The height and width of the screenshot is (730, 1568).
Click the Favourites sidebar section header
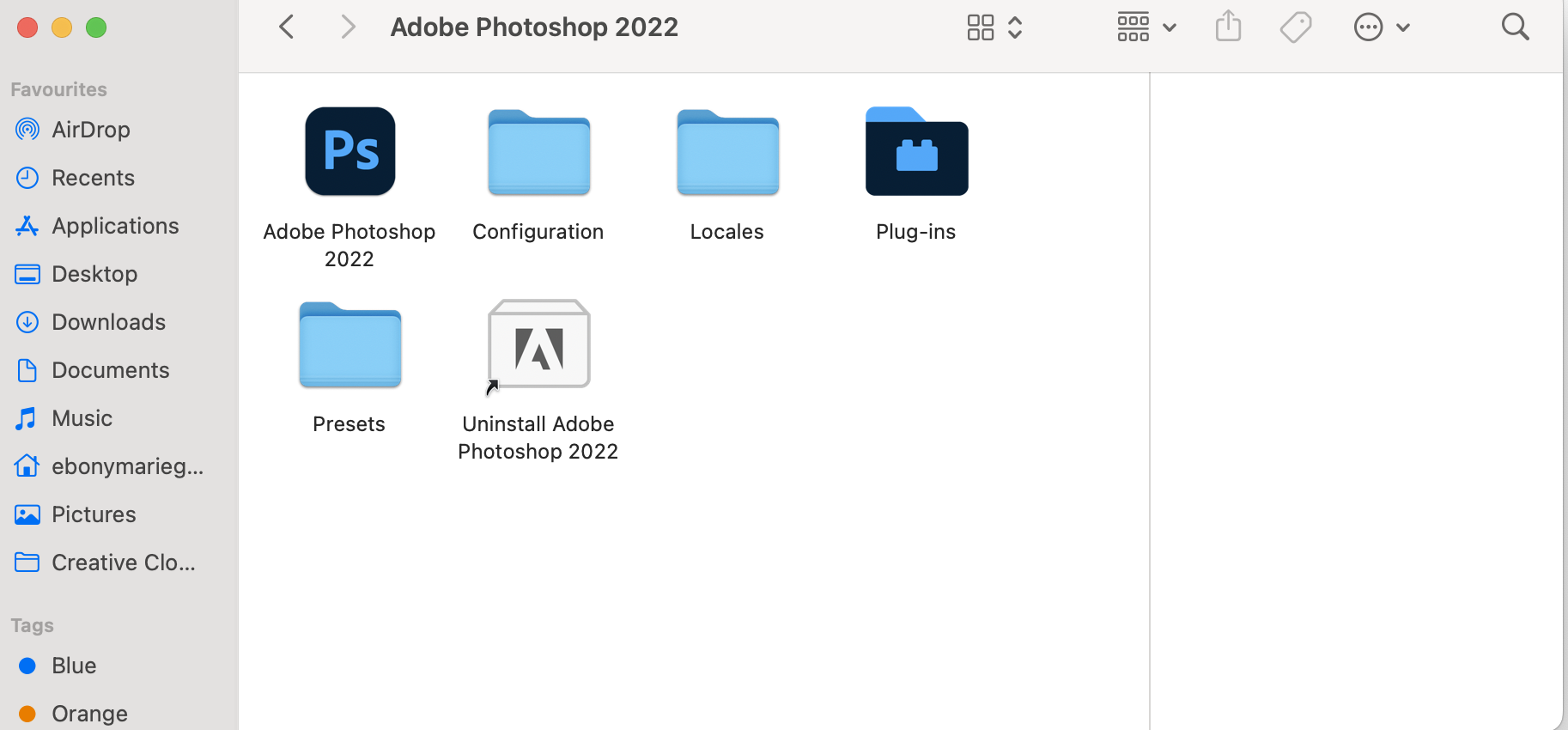click(59, 89)
